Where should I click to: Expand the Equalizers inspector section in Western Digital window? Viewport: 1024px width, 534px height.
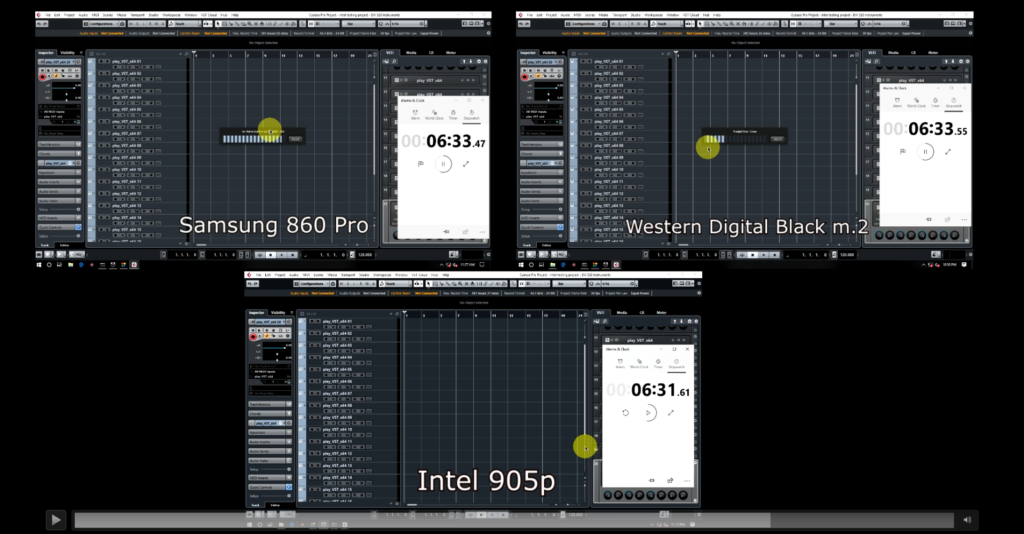coord(541,173)
